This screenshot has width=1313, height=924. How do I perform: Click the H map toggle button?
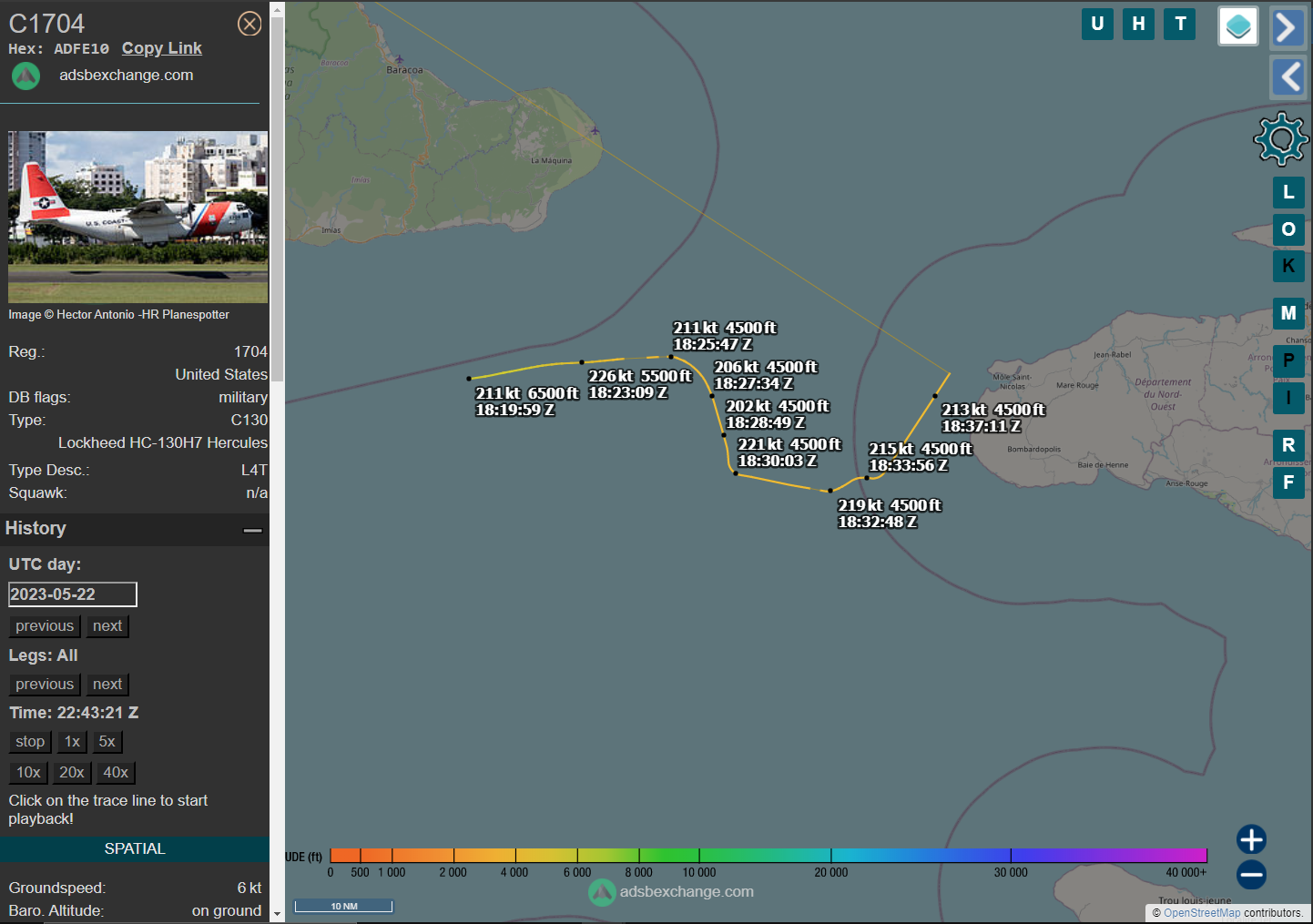[x=1139, y=24]
